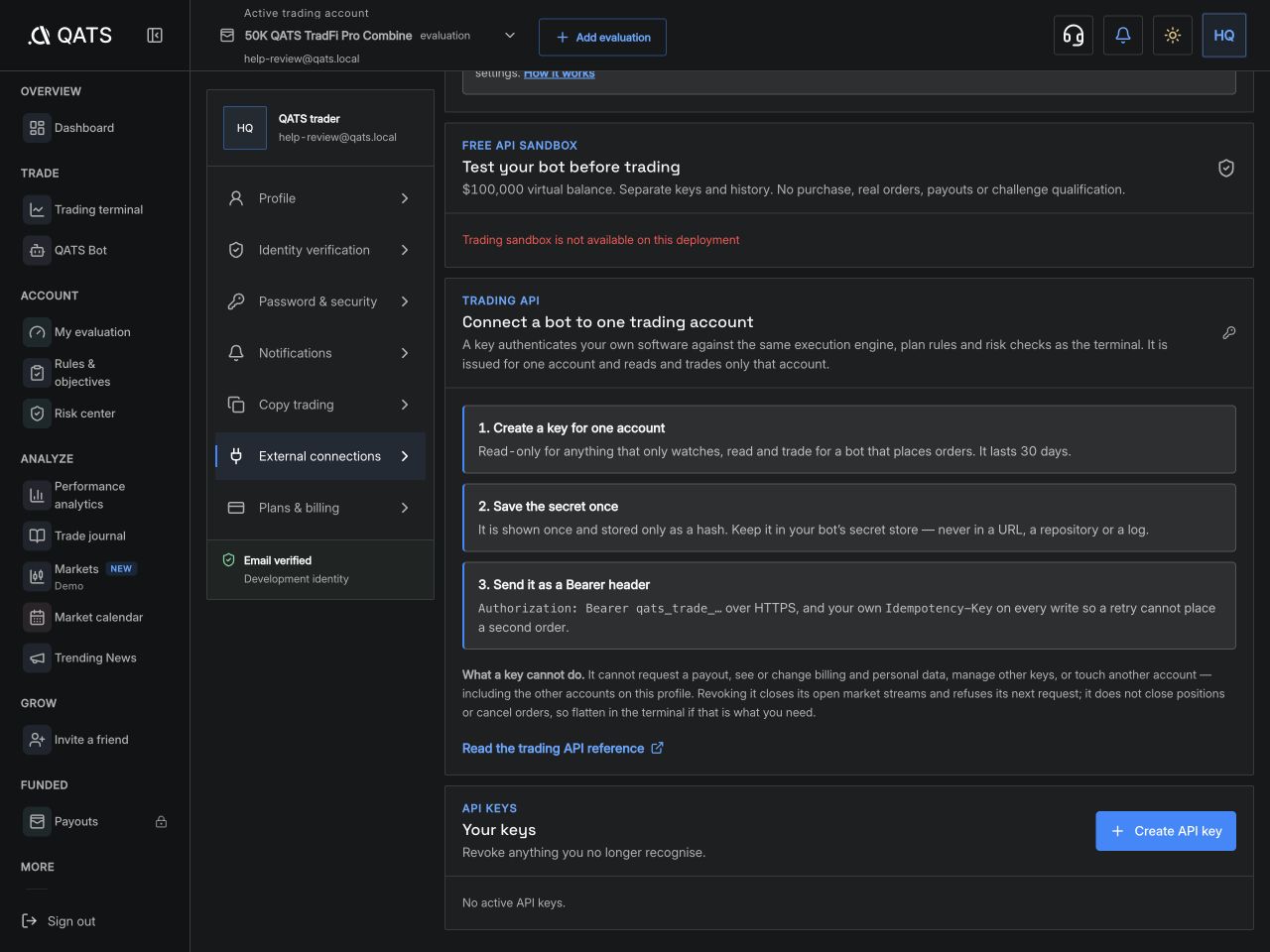This screenshot has height=952, width=1270.
Task: Open the Market calendar
Action: [95, 618]
